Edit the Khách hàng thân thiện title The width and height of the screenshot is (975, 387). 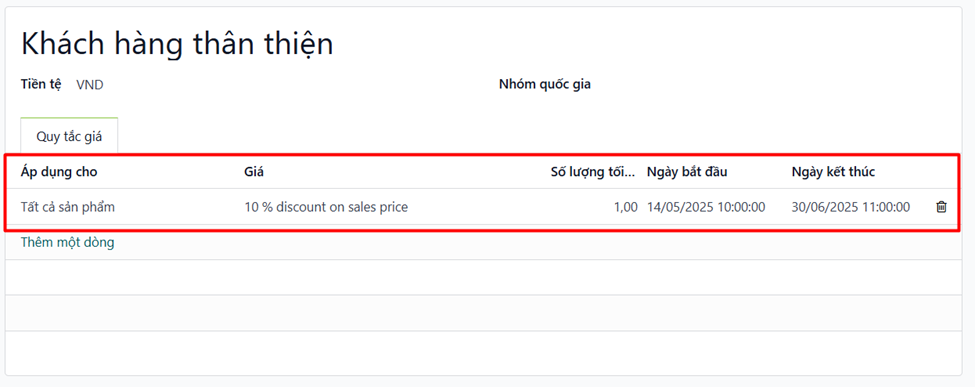[x=177, y=44]
